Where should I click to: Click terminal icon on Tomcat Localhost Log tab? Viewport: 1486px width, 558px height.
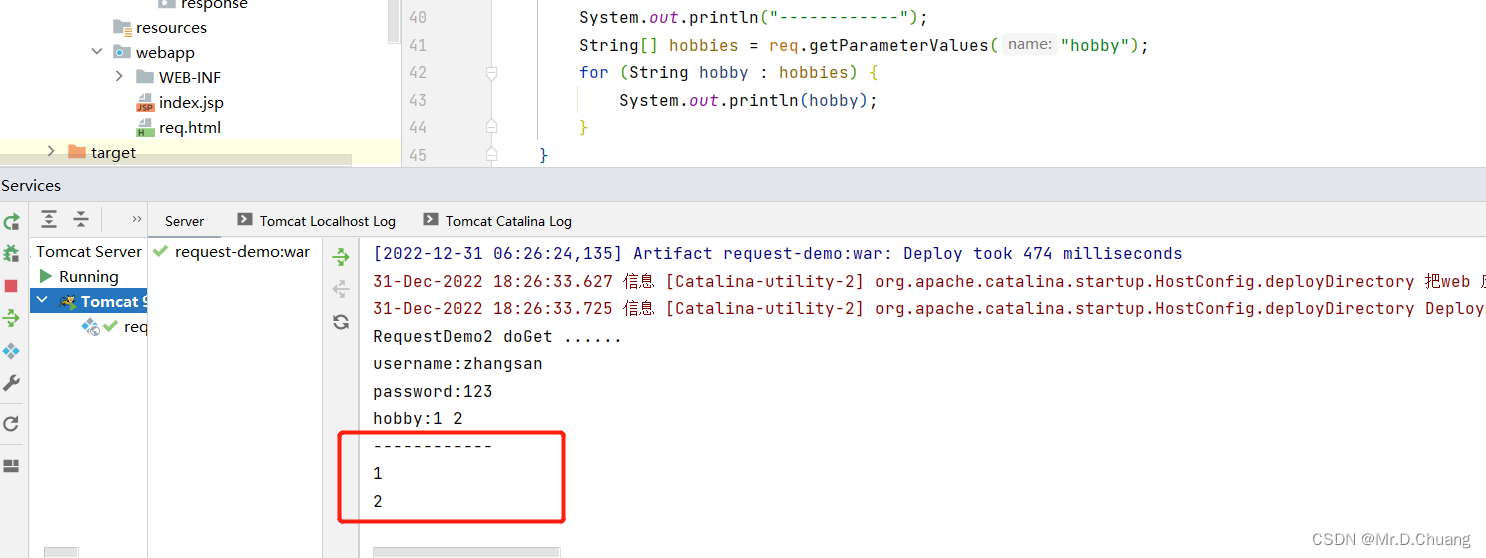pos(244,220)
